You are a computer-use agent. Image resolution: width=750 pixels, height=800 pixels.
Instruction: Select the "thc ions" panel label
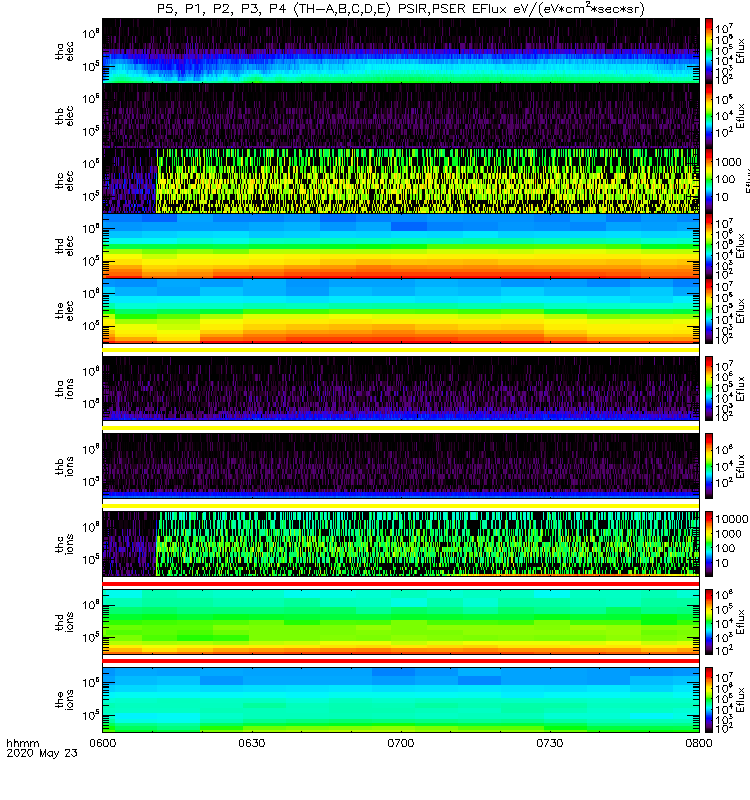64,544
